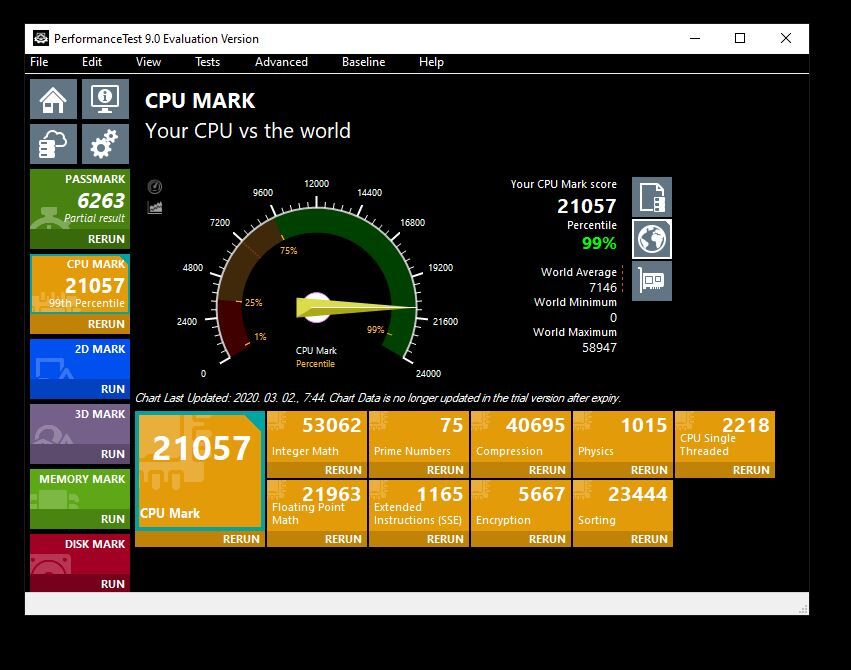Select the 2D Mark sidebar tile
The width and height of the screenshot is (851, 670).
click(80, 360)
